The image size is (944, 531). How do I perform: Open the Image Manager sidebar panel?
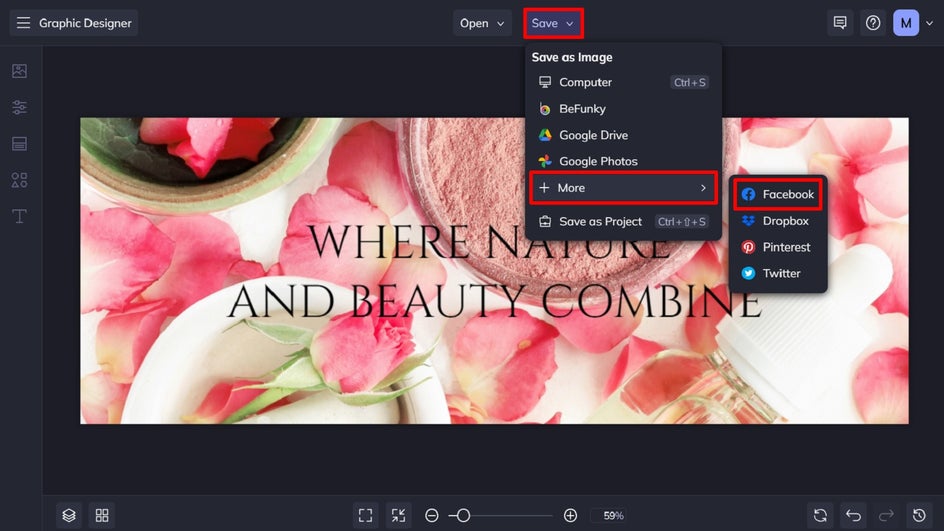point(19,71)
